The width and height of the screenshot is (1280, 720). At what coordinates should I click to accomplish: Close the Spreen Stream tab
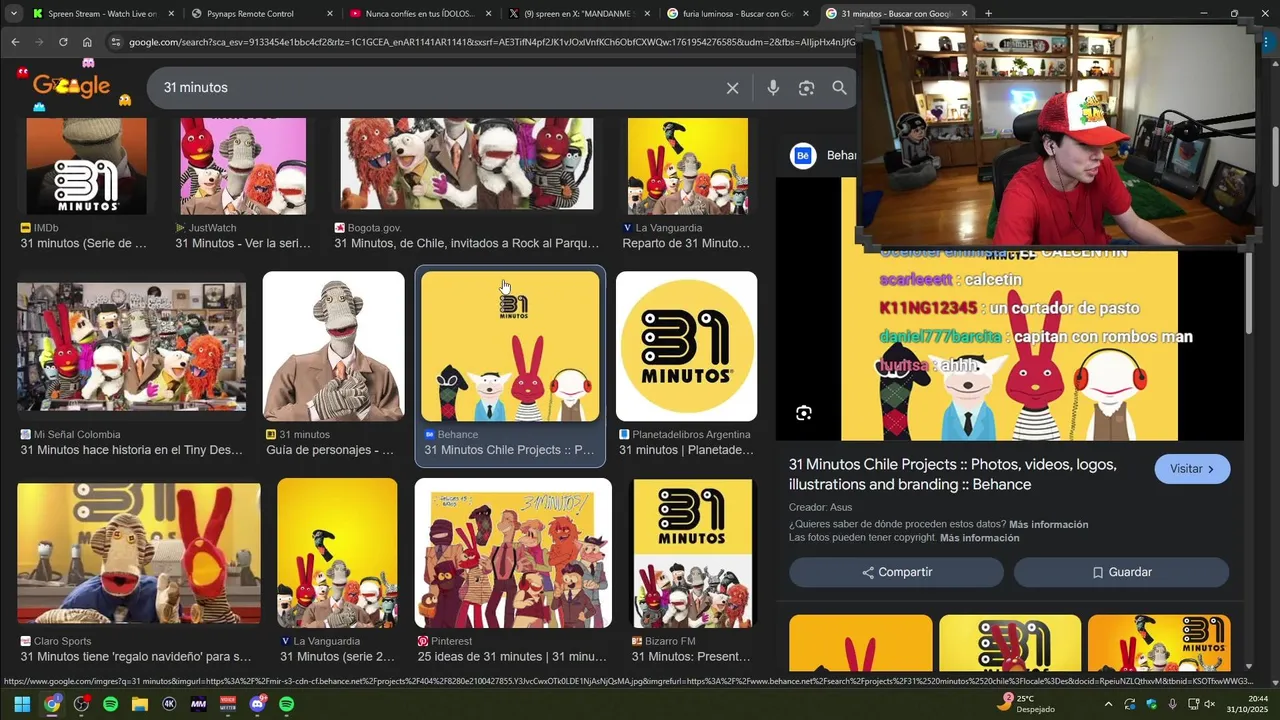tap(171, 14)
